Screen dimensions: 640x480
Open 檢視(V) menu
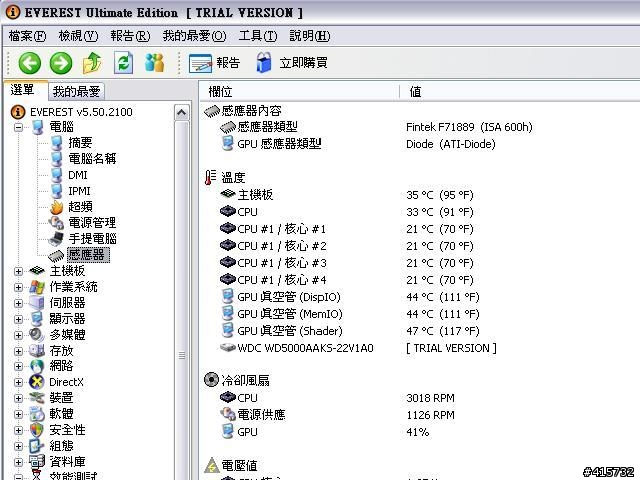78,36
